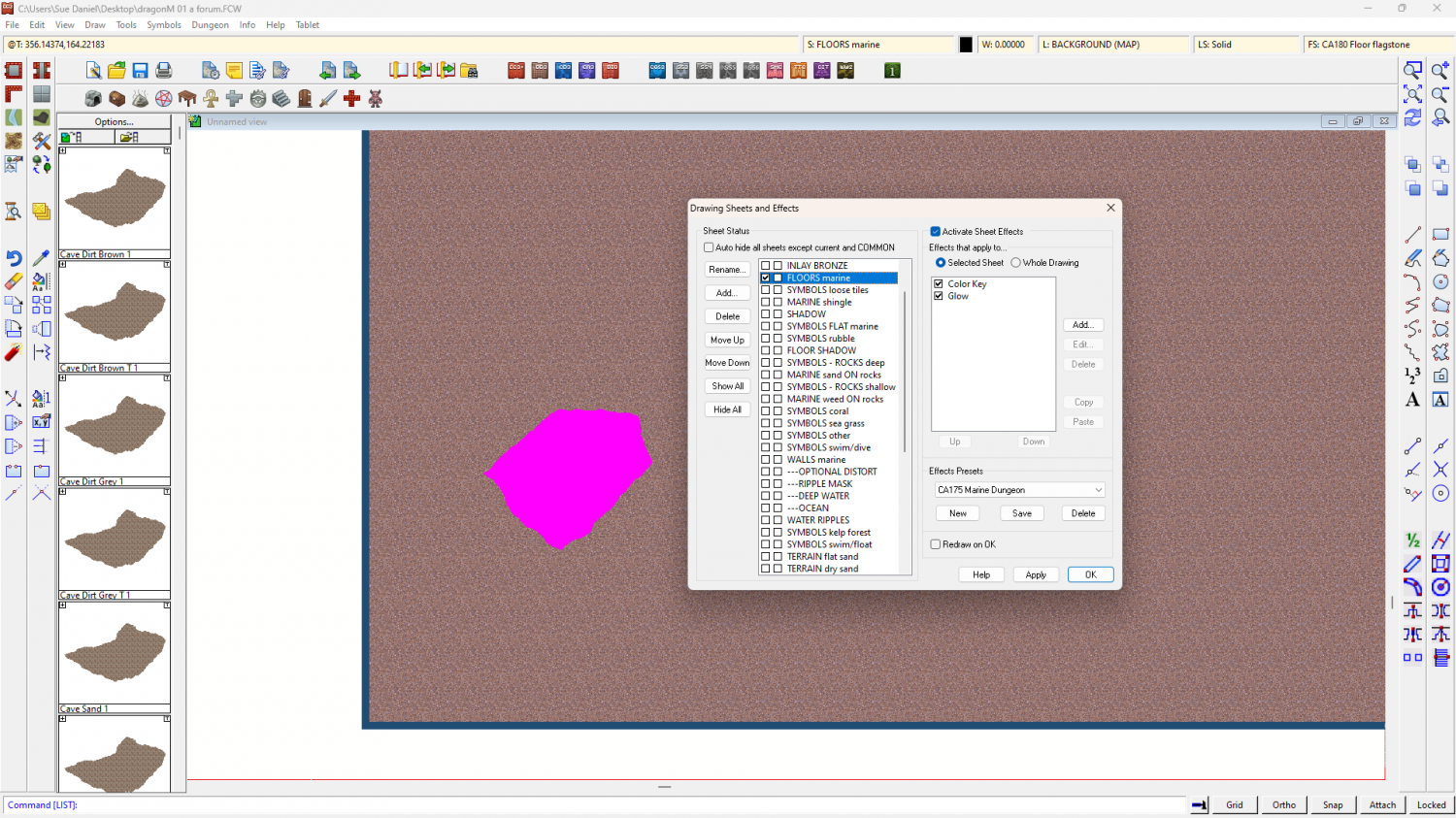Click the Rename... sheet button
The width and height of the screenshot is (1456, 818).
click(x=727, y=270)
